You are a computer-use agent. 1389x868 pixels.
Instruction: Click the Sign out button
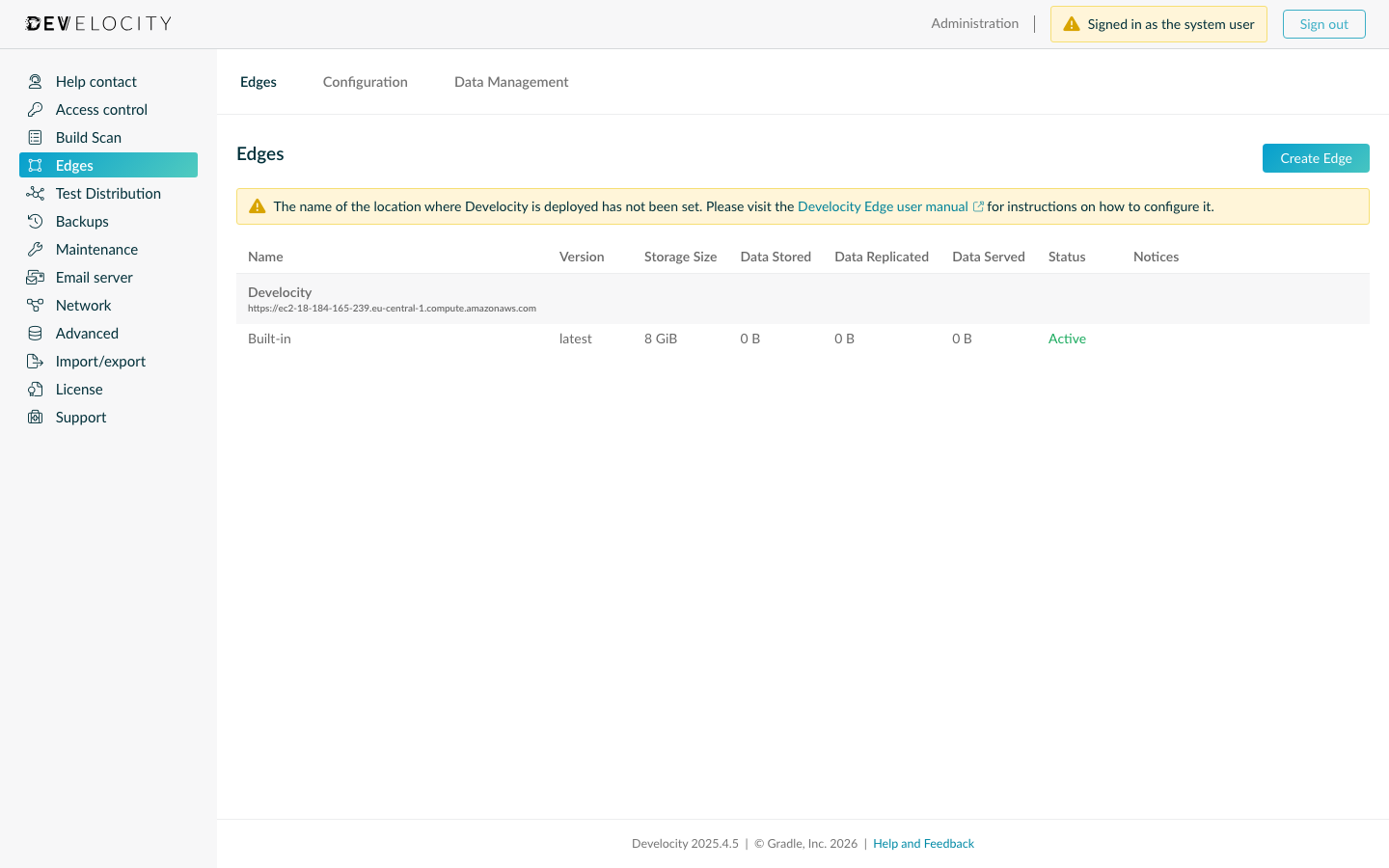coord(1323,23)
